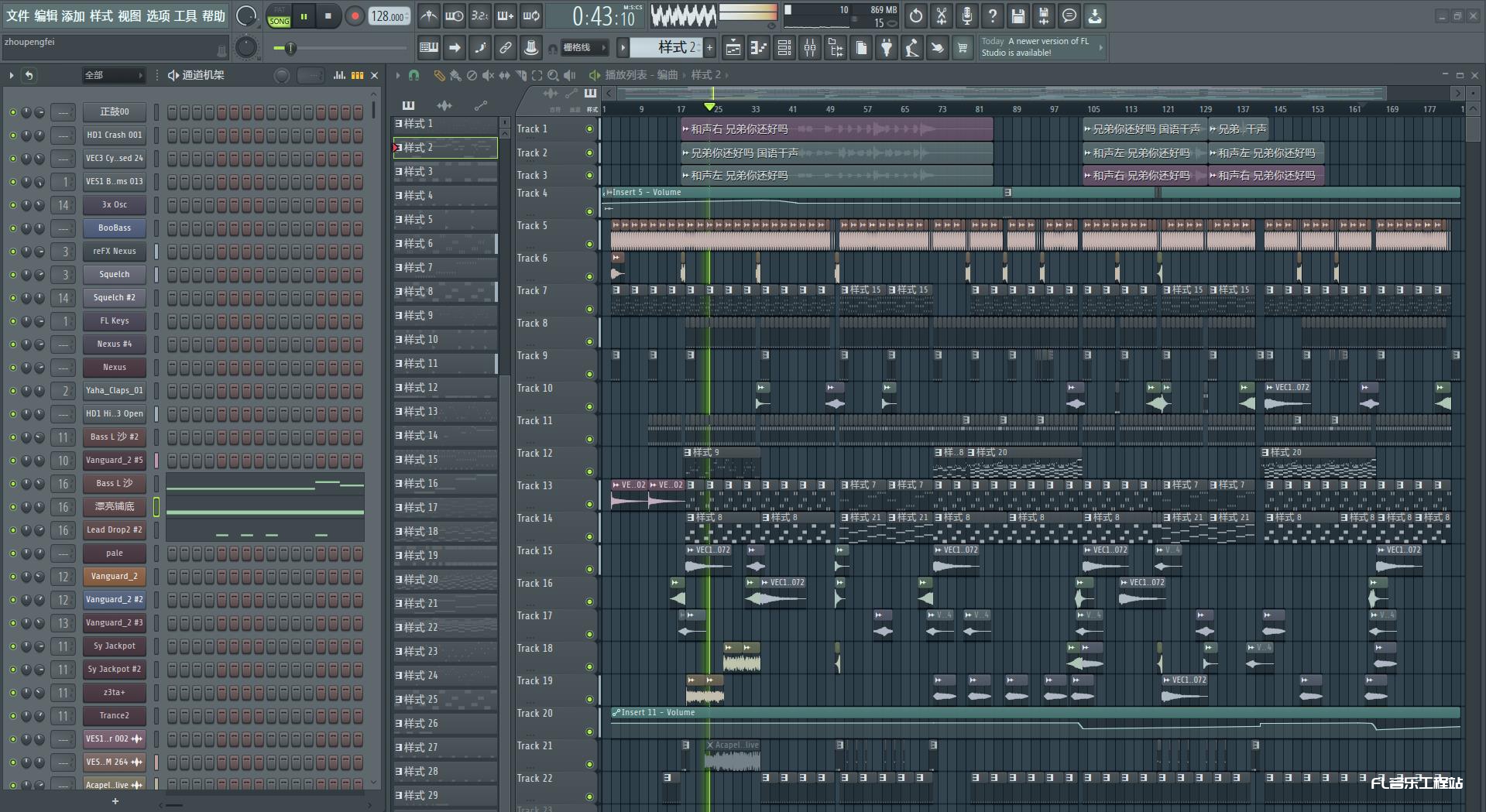Toggle typing keyboard to piano icon
This screenshot has height=812, width=1486.
pos(428,48)
